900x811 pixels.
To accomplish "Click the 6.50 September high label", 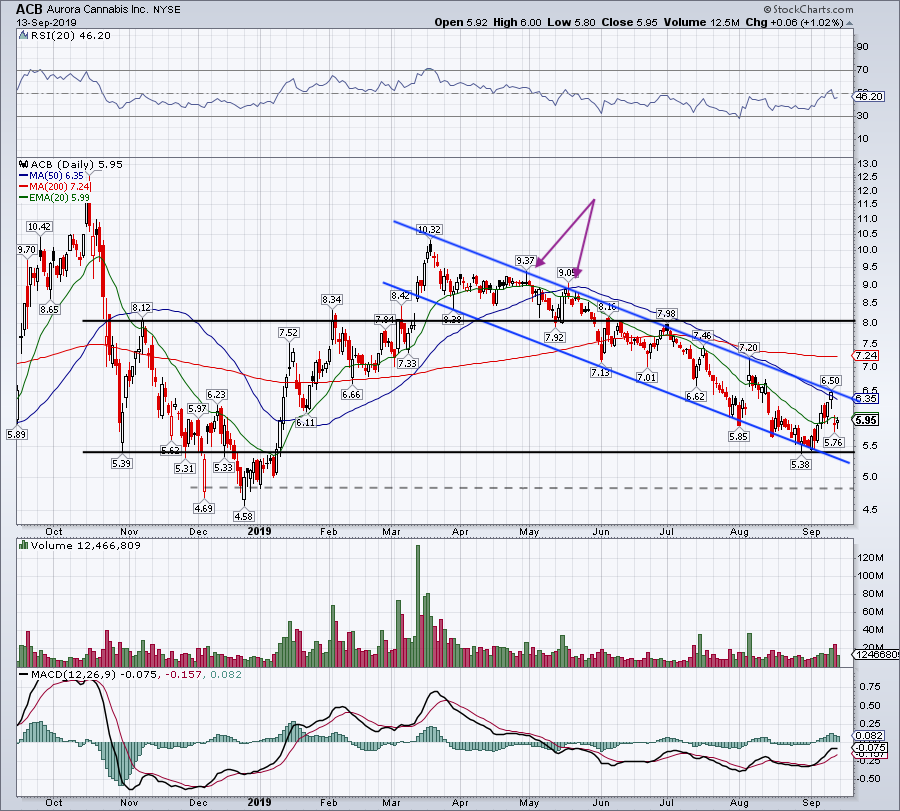I will pos(831,380).
